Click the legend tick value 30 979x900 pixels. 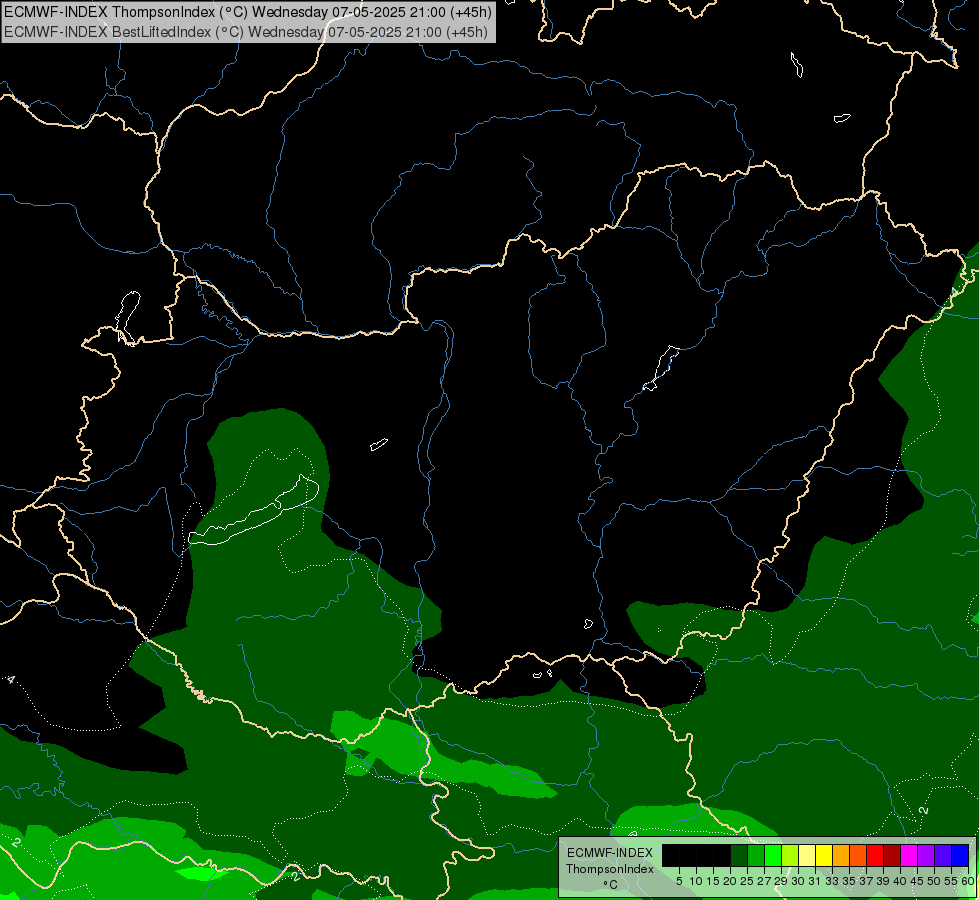(798, 881)
